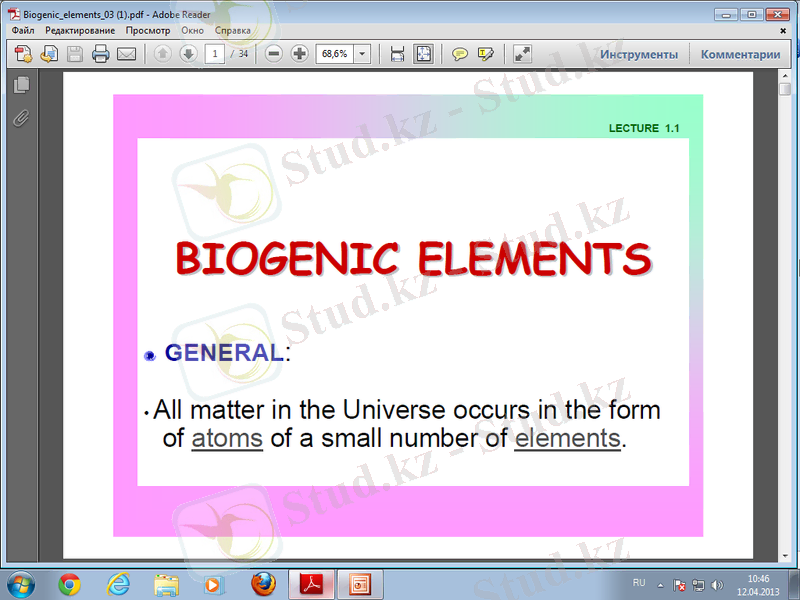
Task: Click the Save file floppy icon
Action: (x=75, y=54)
